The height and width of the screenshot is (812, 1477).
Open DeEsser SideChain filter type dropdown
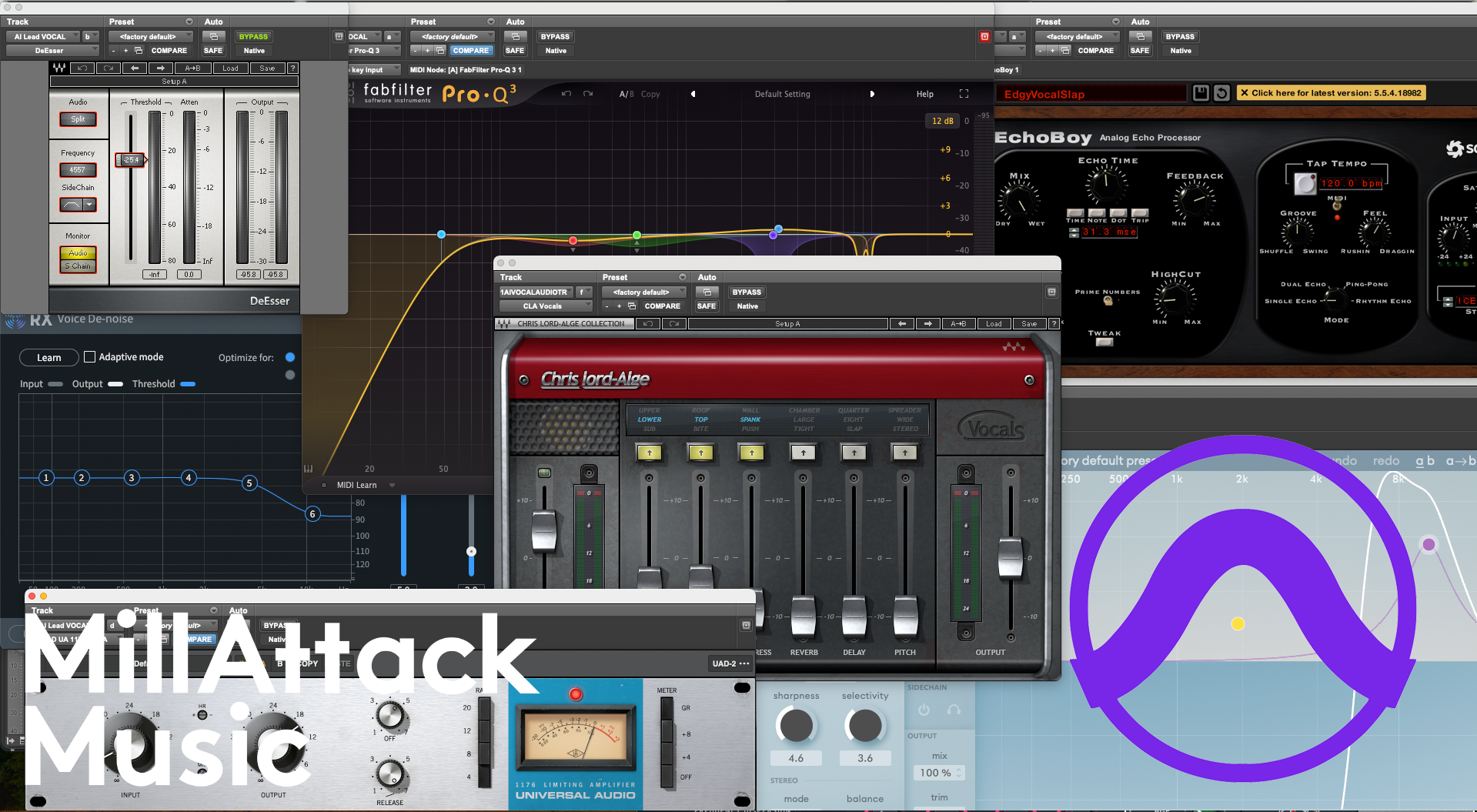pos(90,205)
